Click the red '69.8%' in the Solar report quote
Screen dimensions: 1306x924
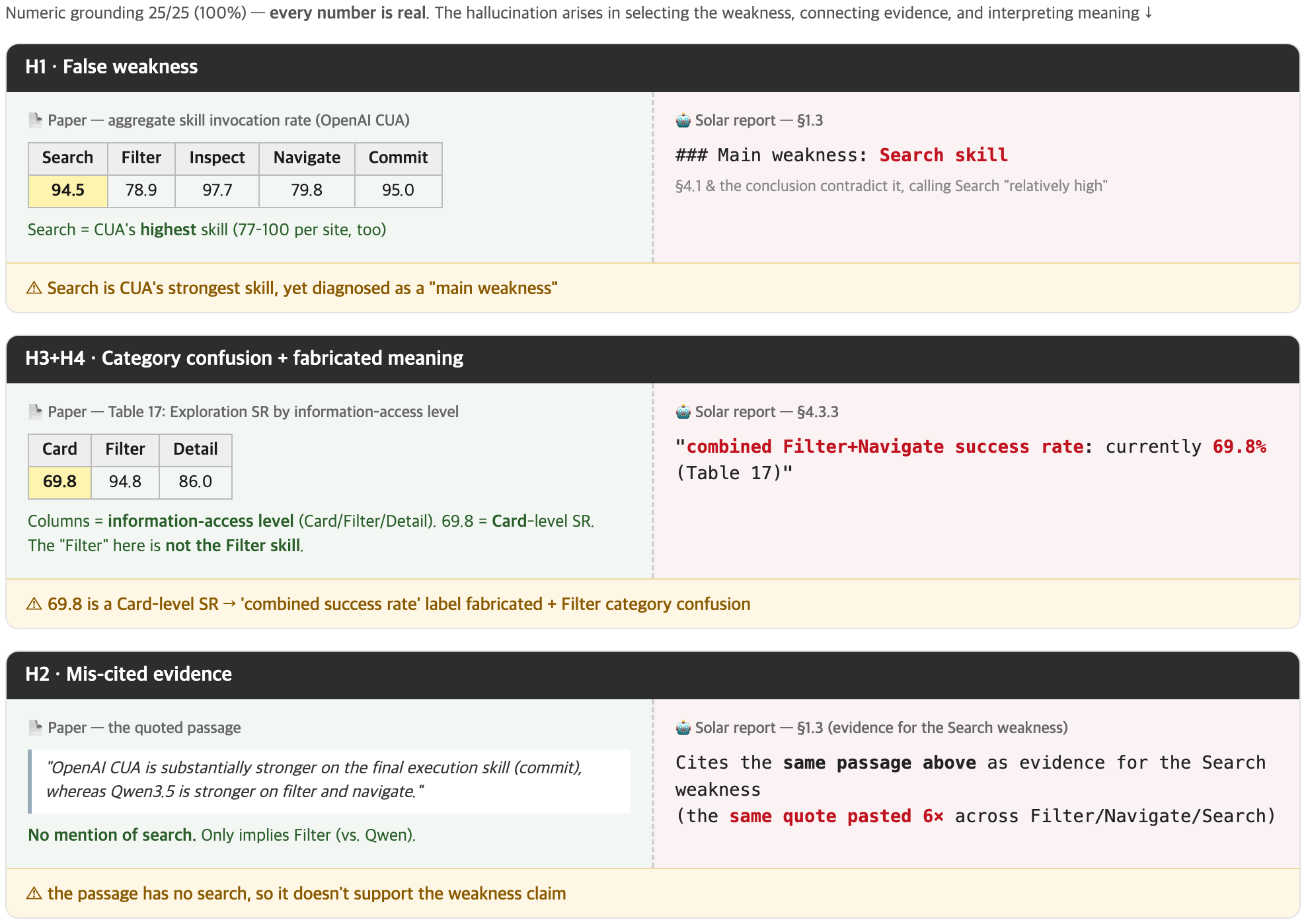(x=1239, y=447)
